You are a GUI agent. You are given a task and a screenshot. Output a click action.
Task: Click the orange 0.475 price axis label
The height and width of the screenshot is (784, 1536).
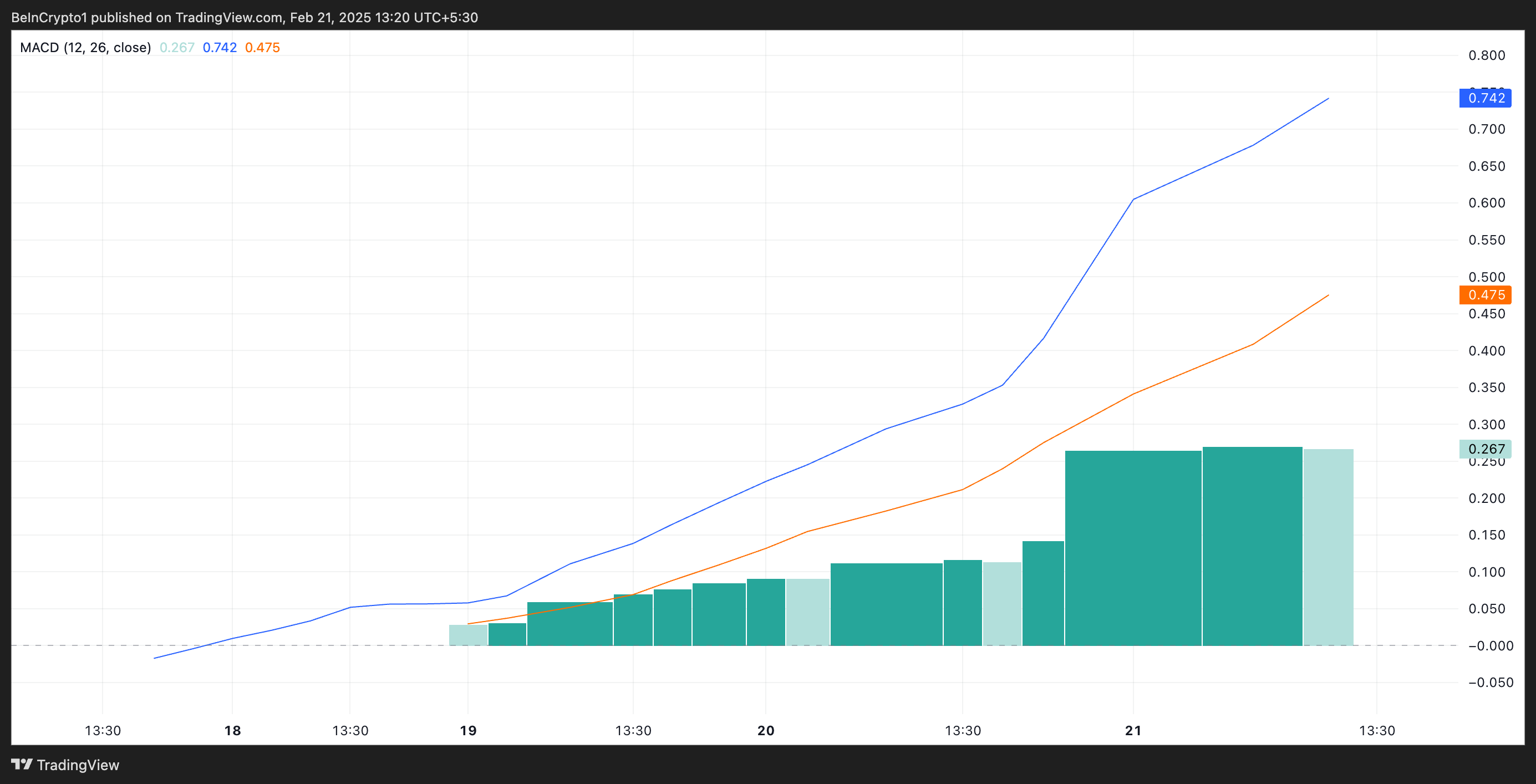1485,295
